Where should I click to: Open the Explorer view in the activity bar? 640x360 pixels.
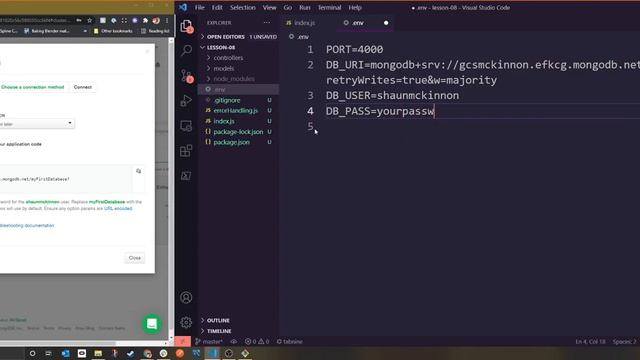[186, 26]
